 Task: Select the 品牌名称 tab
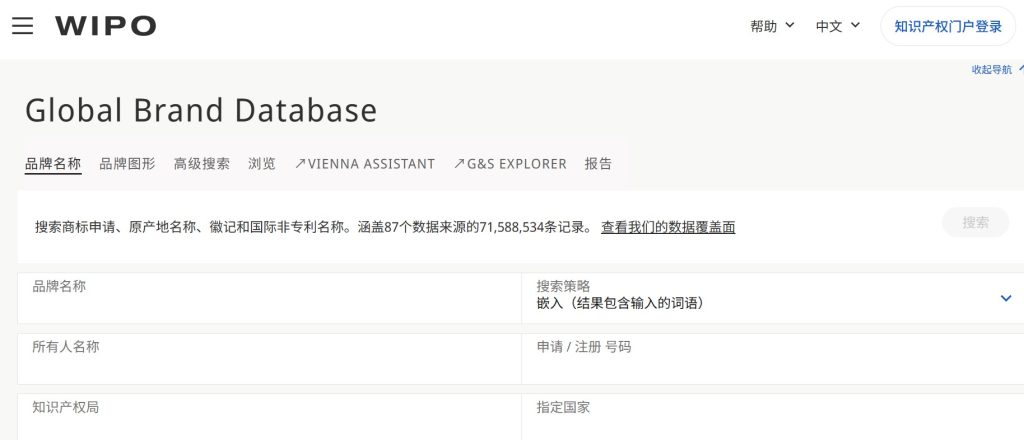pos(53,164)
